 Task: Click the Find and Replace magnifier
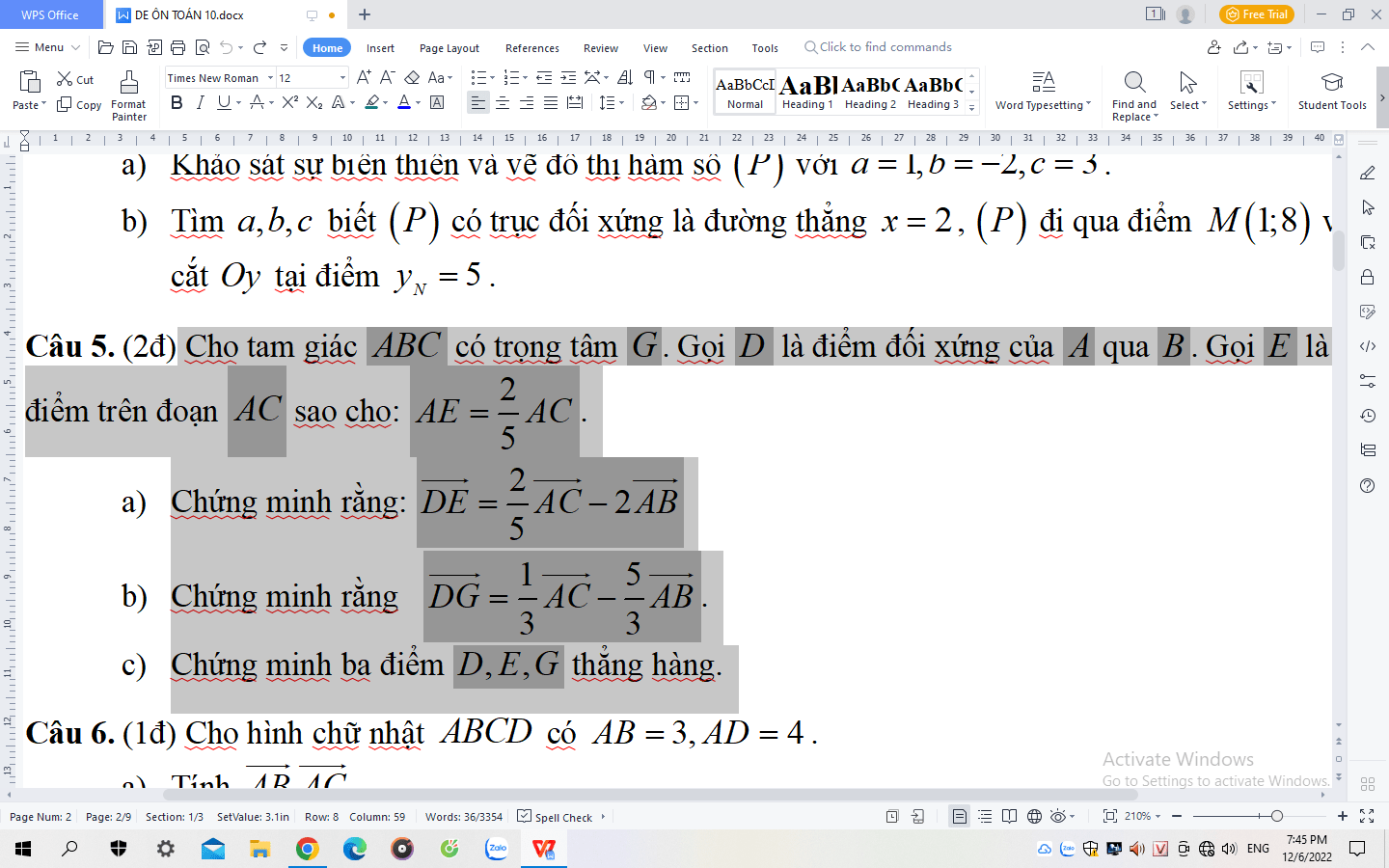pos(1134,83)
